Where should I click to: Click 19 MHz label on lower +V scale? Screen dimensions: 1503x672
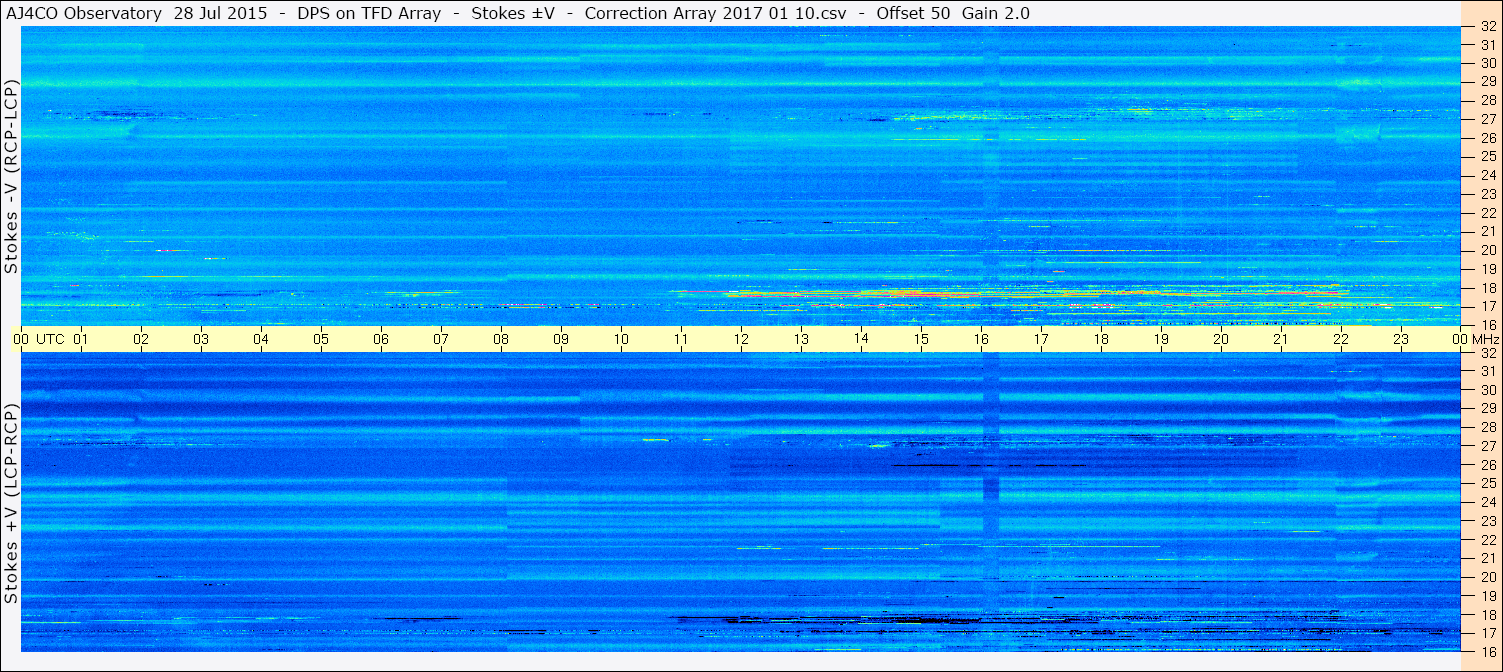pos(1487,596)
